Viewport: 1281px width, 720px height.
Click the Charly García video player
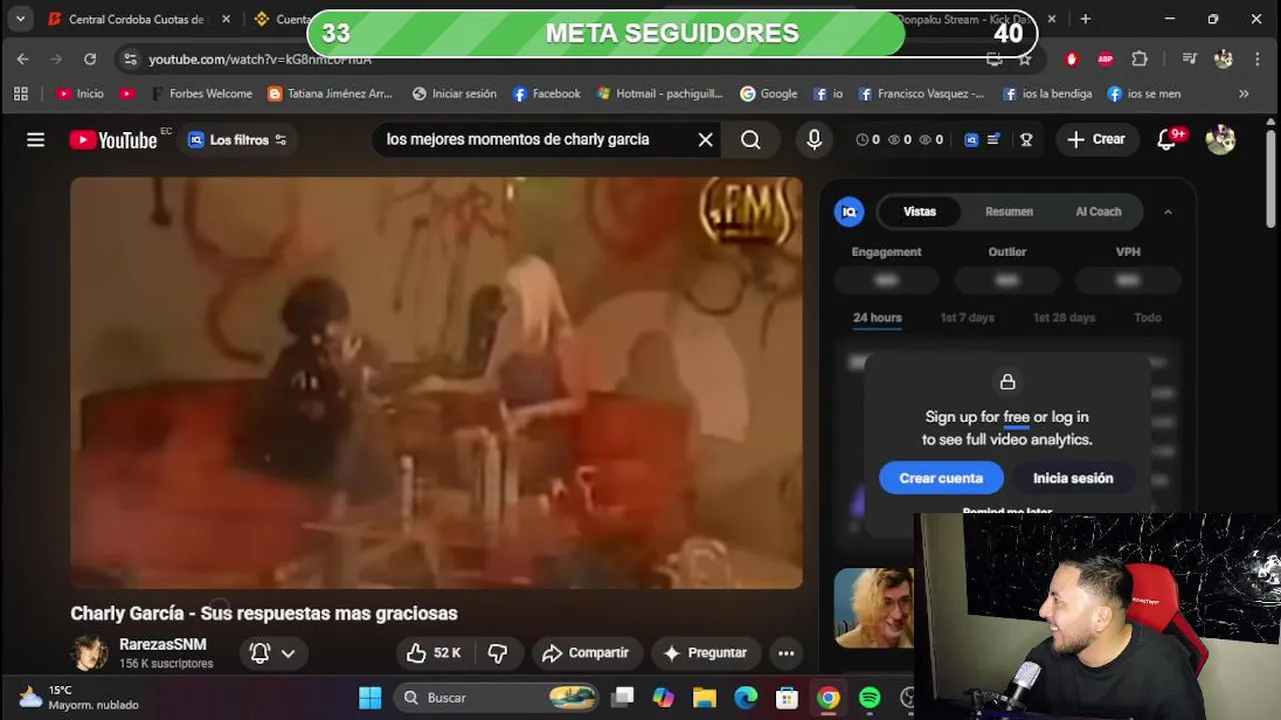tap(436, 383)
